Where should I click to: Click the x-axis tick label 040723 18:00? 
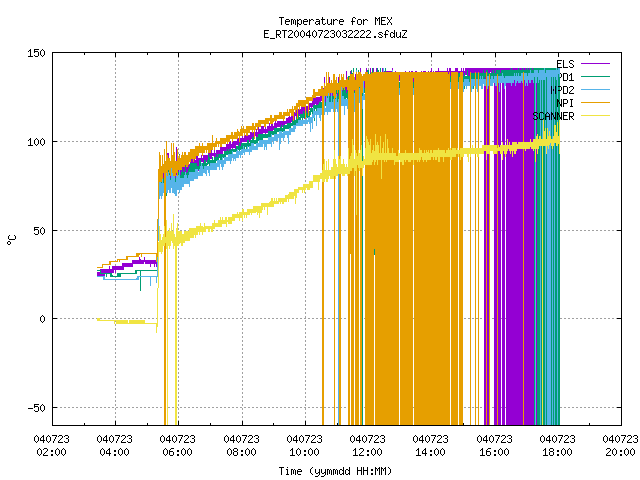pyautogui.click(x=558, y=446)
